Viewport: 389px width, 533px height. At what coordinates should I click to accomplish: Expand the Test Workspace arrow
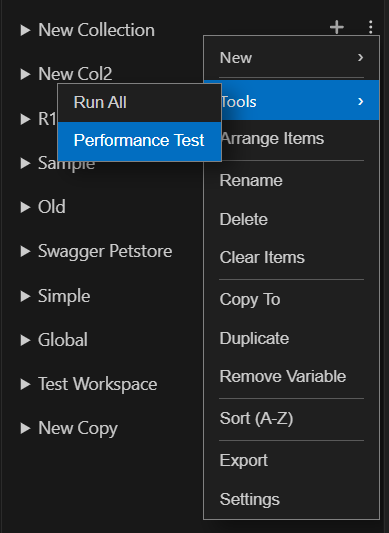point(25,384)
